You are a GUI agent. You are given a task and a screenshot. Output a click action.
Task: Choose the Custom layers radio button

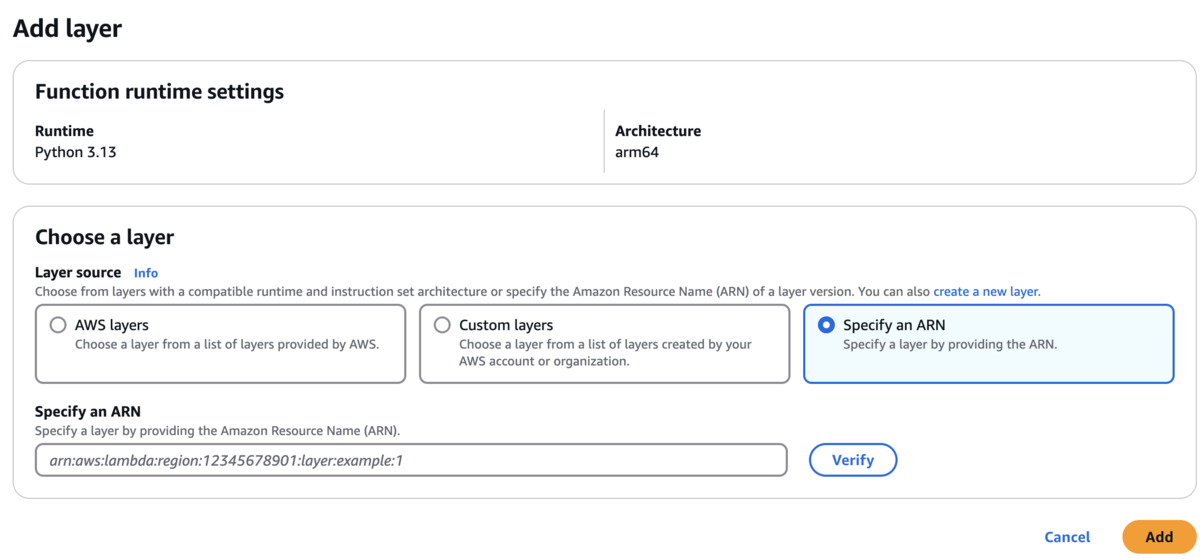point(442,325)
